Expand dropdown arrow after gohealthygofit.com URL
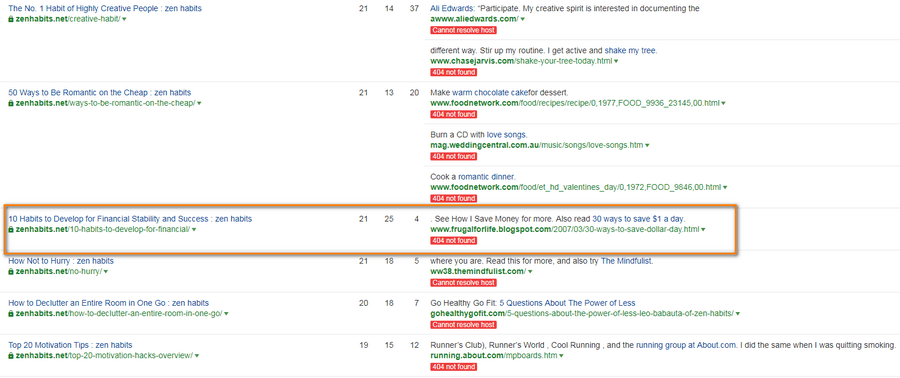900x378 pixels. [x=738, y=314]
